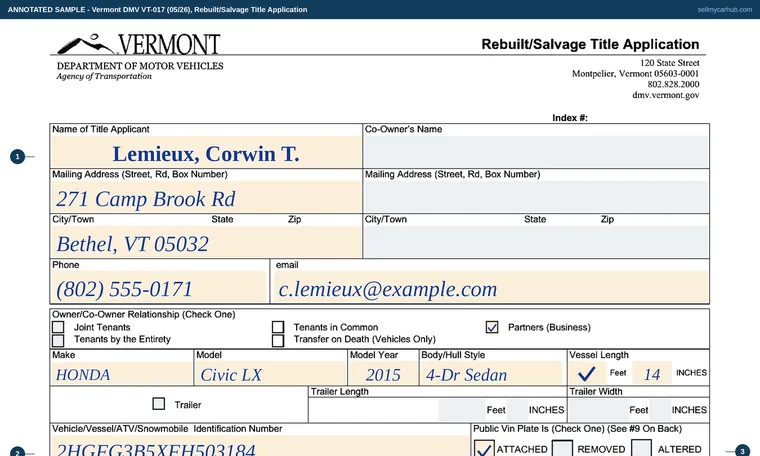Check the Tenants by the Entirety box
Viewport: 760px width, 456px height.
click(x=58, y=340)
